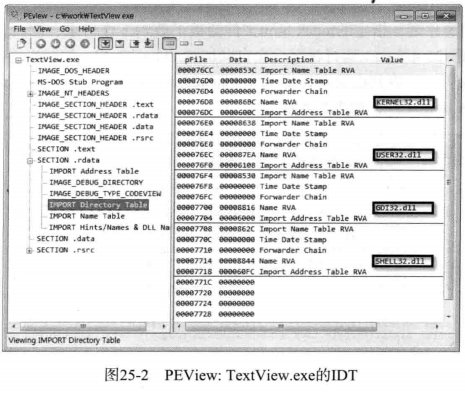Click the right arrow navigation icon

(85, 44)
